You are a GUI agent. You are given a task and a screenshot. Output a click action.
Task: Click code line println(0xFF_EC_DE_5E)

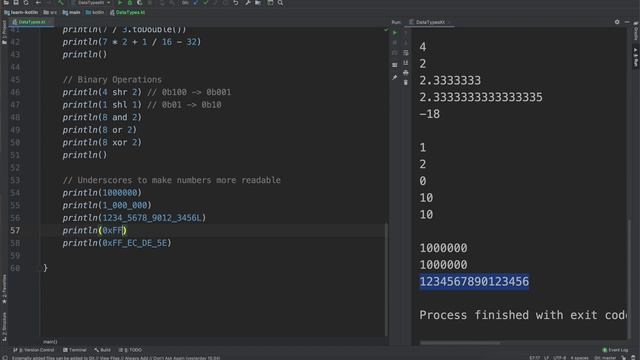[117, 243]
